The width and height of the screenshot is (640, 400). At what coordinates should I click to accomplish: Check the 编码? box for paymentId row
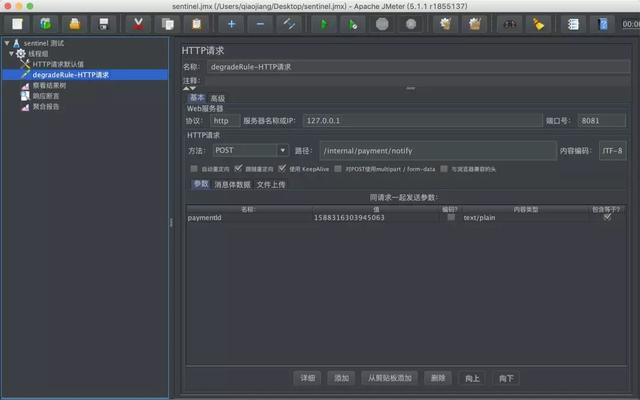451,218
